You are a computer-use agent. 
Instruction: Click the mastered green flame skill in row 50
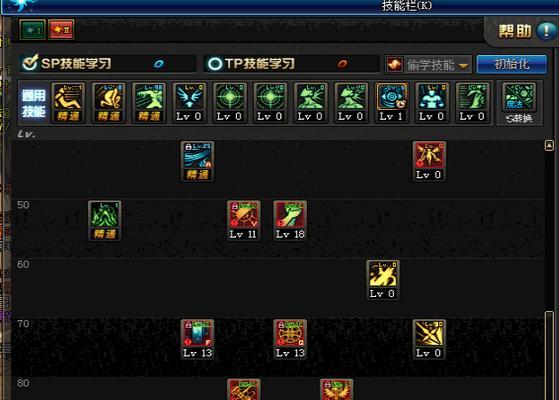(x=104, y=220)
